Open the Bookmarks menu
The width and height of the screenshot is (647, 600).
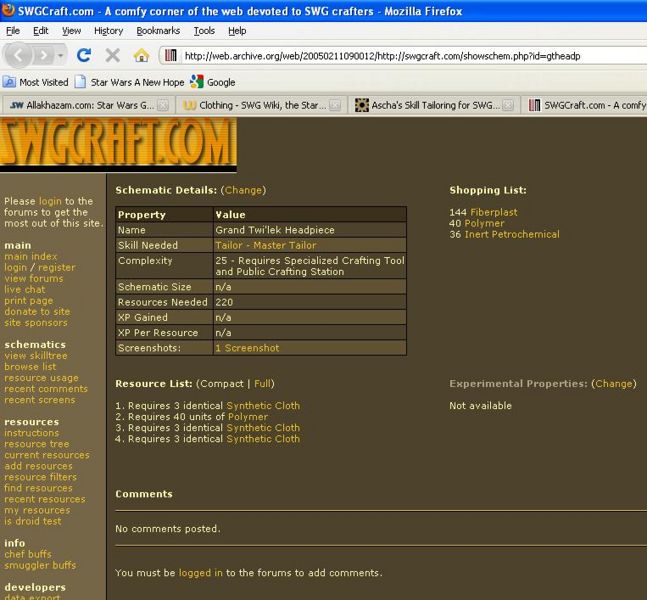click(x=158, y=31)
